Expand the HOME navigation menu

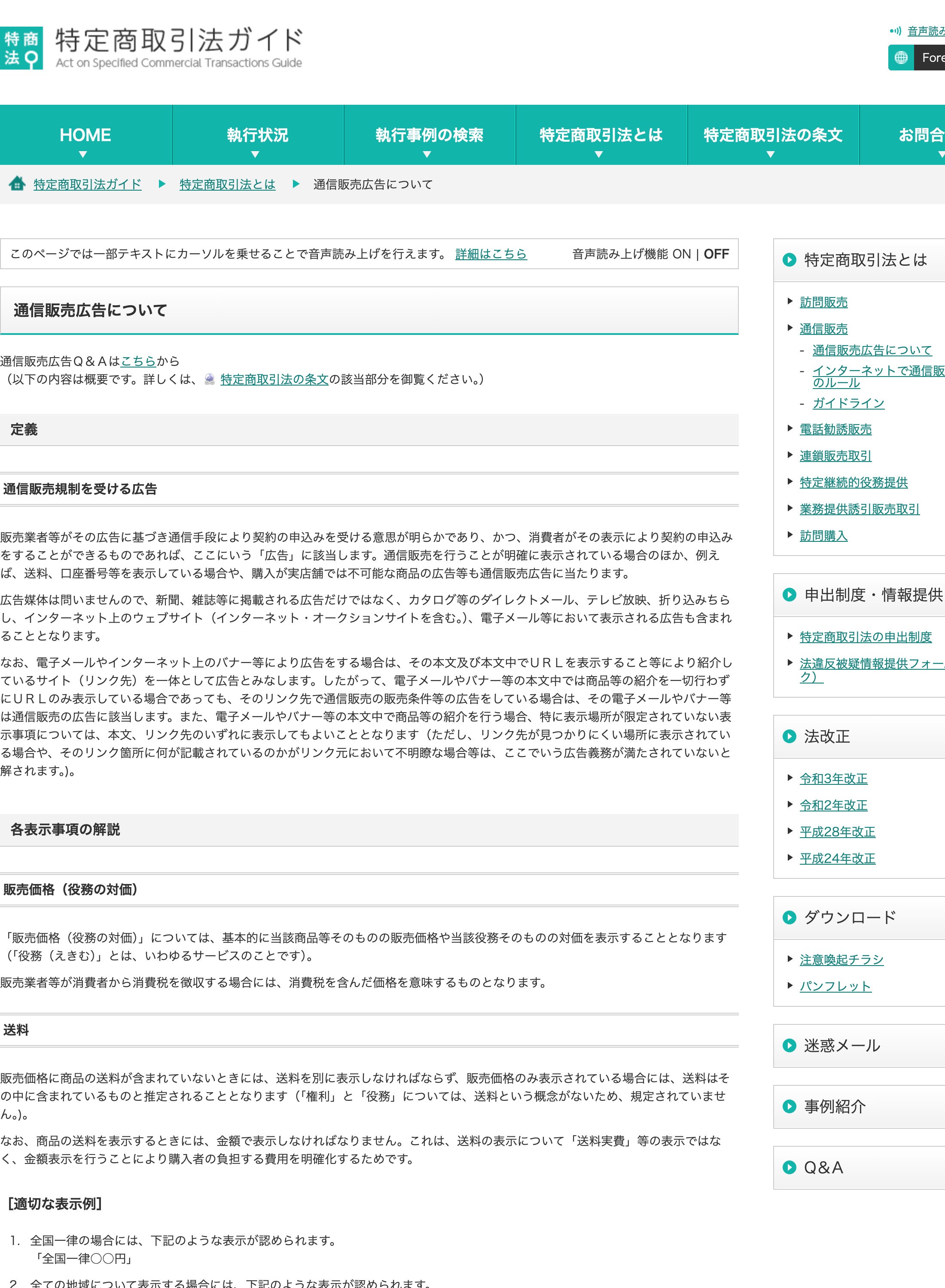click(85, 136)
